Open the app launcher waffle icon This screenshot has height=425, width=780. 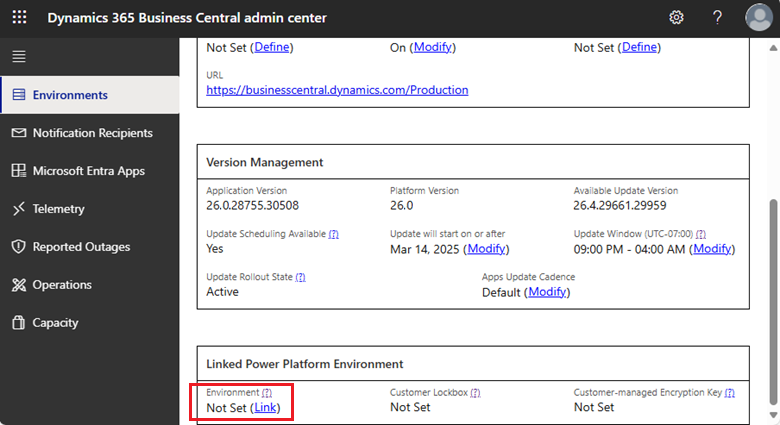tap(20, 18)
